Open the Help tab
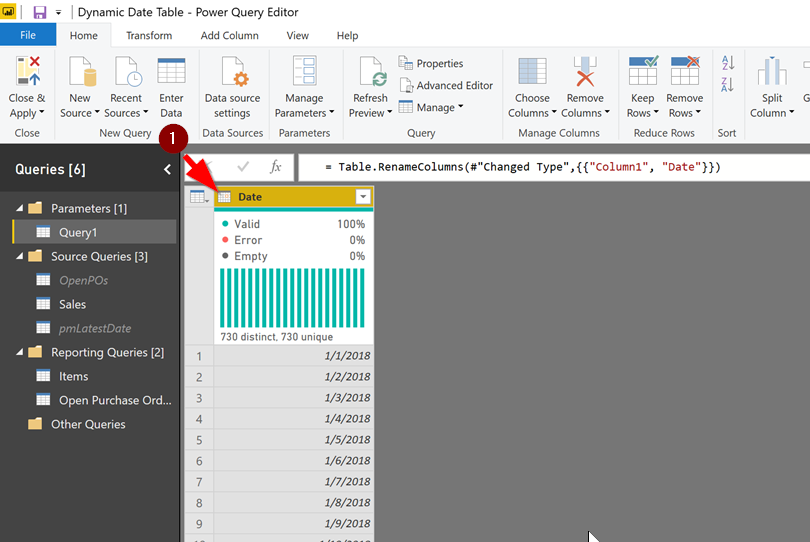Viewport: 810px width, 542px height. [x=347, y=35]
